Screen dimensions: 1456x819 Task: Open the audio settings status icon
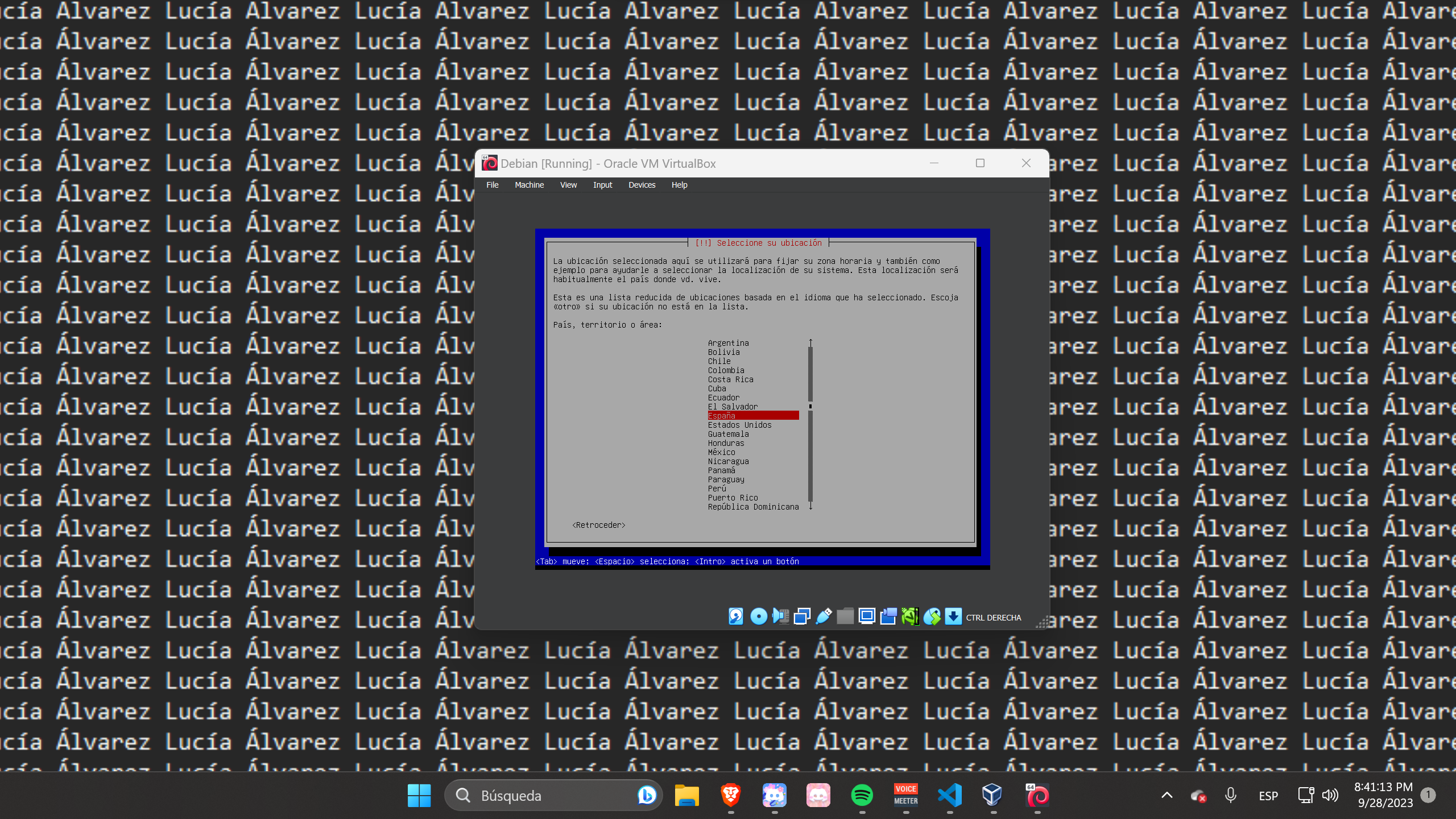point(780,617)
